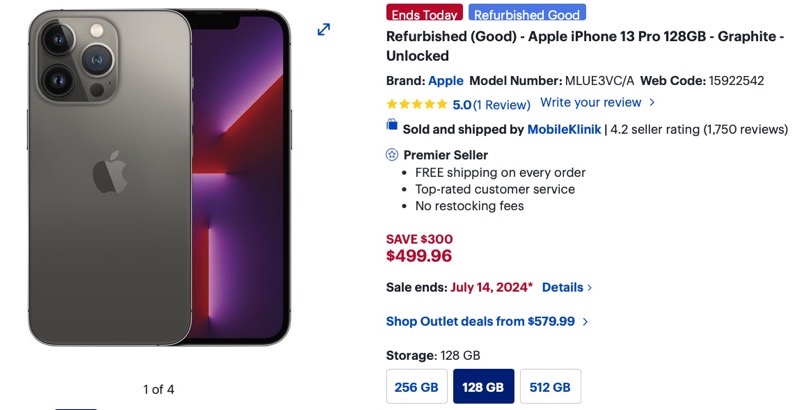This screenshot has height=410, width=800.
Task: Click the iPhone 13 Pro product image
Action: [x=160, y=178]
